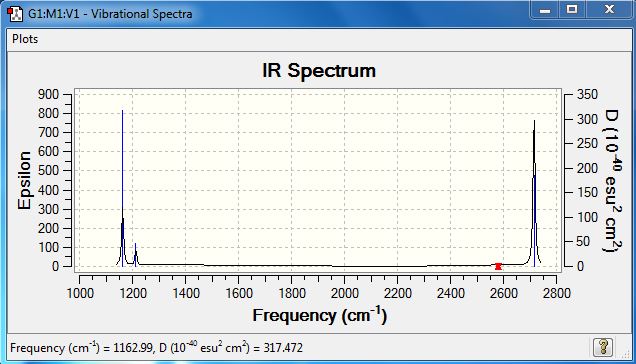The height and width of the screenshot is (364, 636).
Task: Click the window title bar text
Action: click(110, 14)
